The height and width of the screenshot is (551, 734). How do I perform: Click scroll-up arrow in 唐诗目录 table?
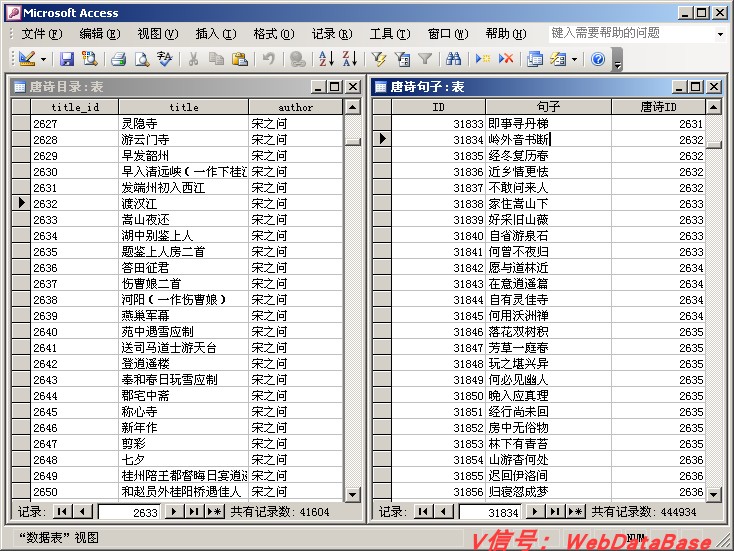coord(352,107)
